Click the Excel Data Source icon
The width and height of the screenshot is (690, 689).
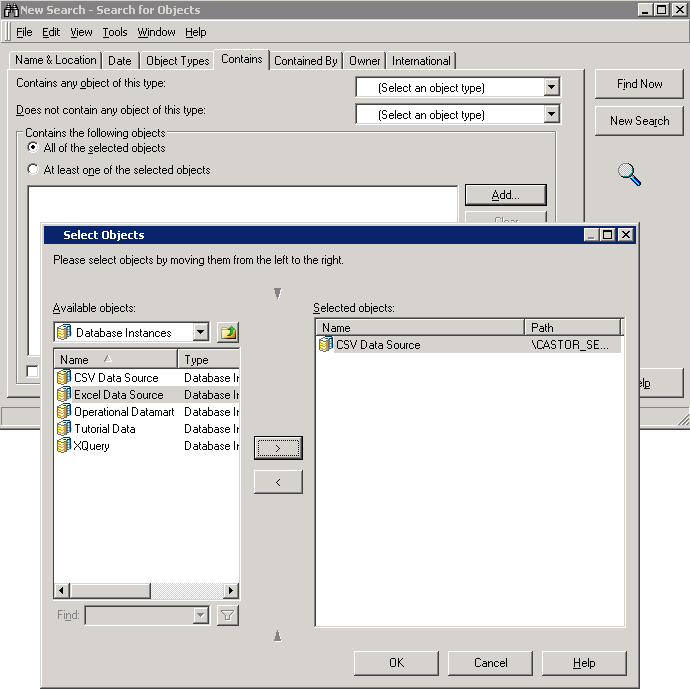coord(64,395)
